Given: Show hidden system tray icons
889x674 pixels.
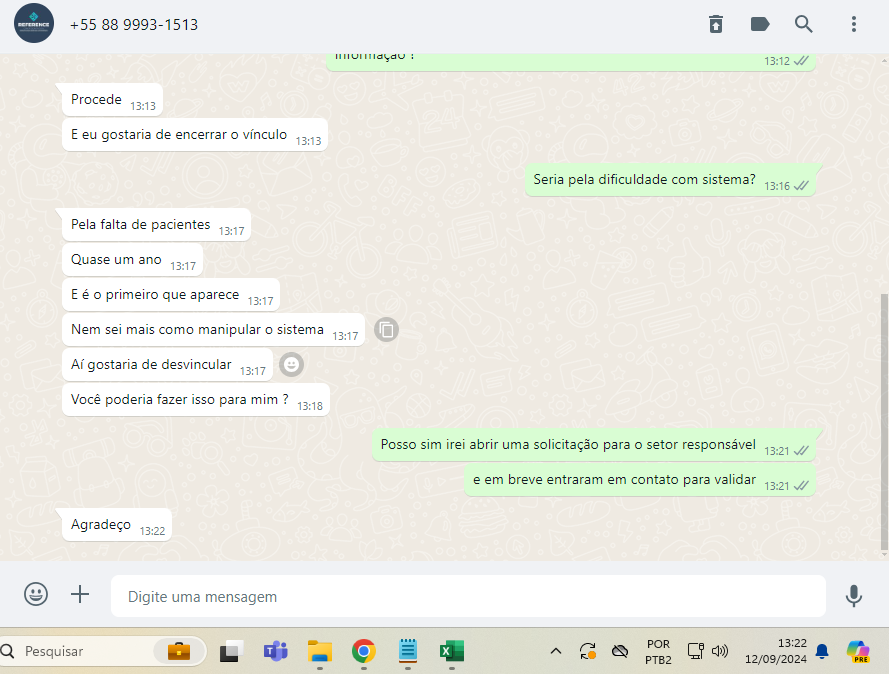Looking at the screenshot, I should pyautogui.click(x=556, y=651).
